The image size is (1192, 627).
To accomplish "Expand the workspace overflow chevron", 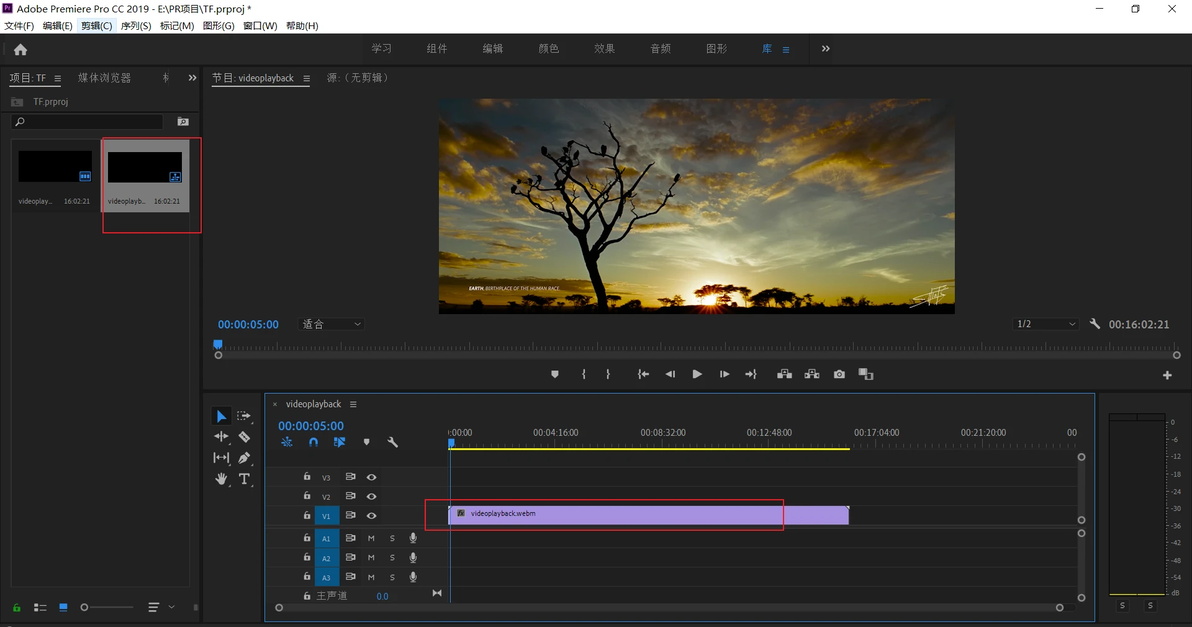I will click(826, 49).
